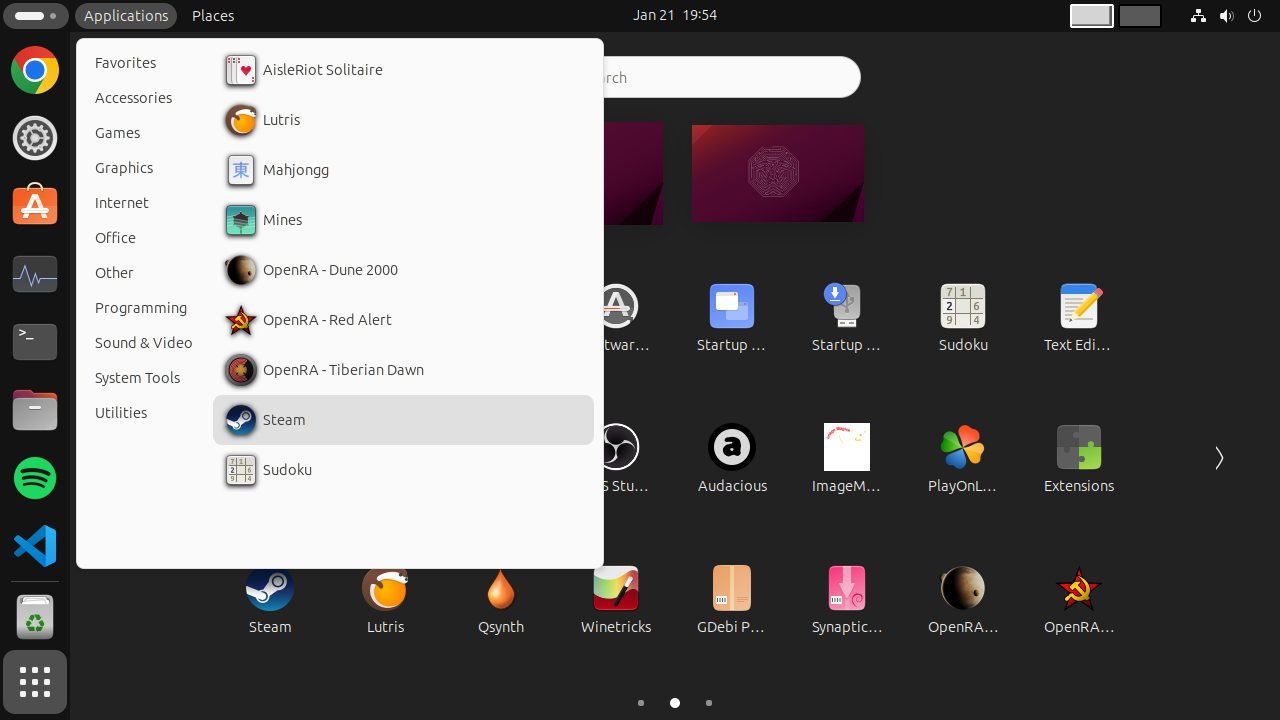
Task: Launch GDebi Package Installer in app grid
Action: [731, 600]
